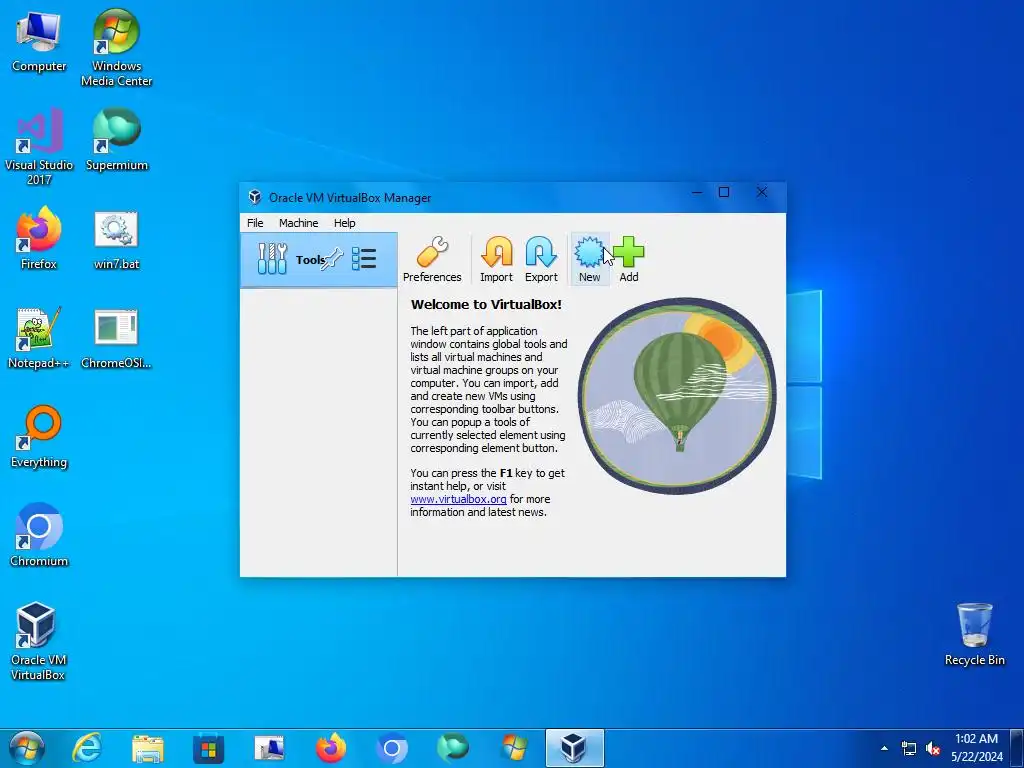Select the Supermium desktop shortcut

tap(116, 140)
